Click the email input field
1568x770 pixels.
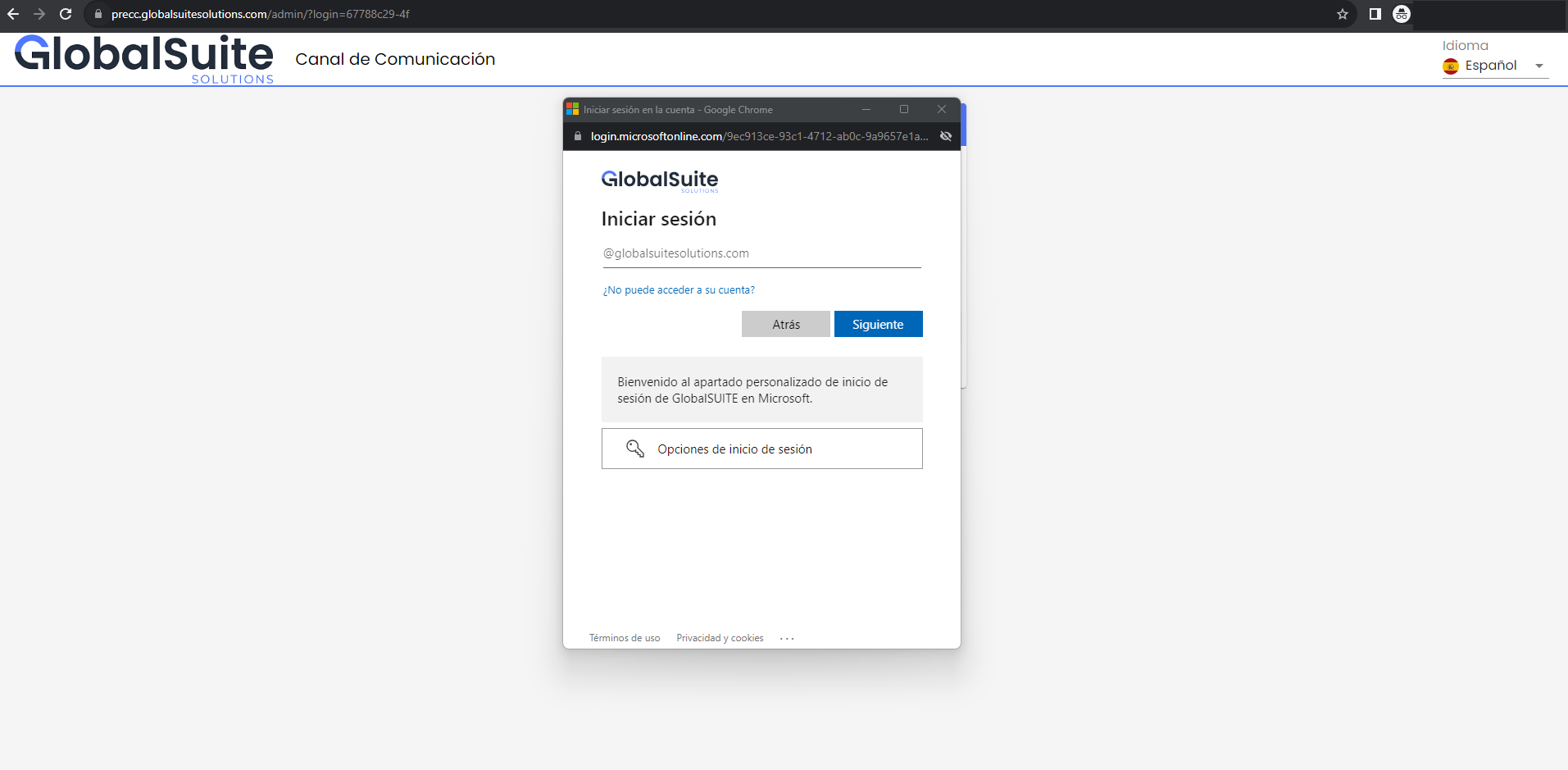tap(761, 253)
